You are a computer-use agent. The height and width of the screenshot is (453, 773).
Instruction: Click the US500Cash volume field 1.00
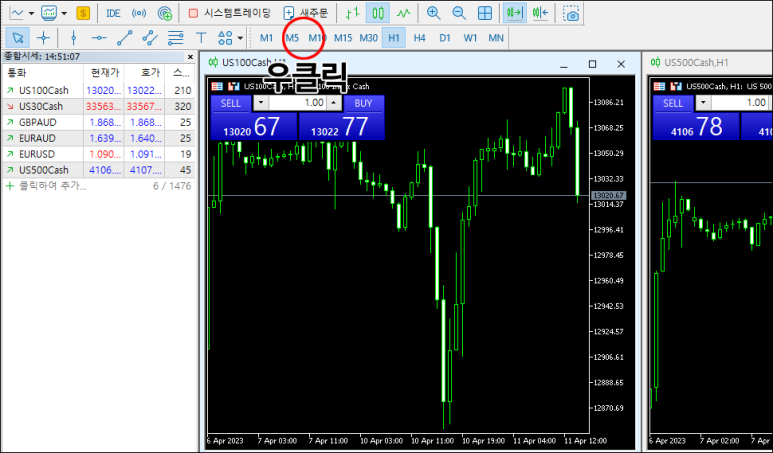point(740,104)
